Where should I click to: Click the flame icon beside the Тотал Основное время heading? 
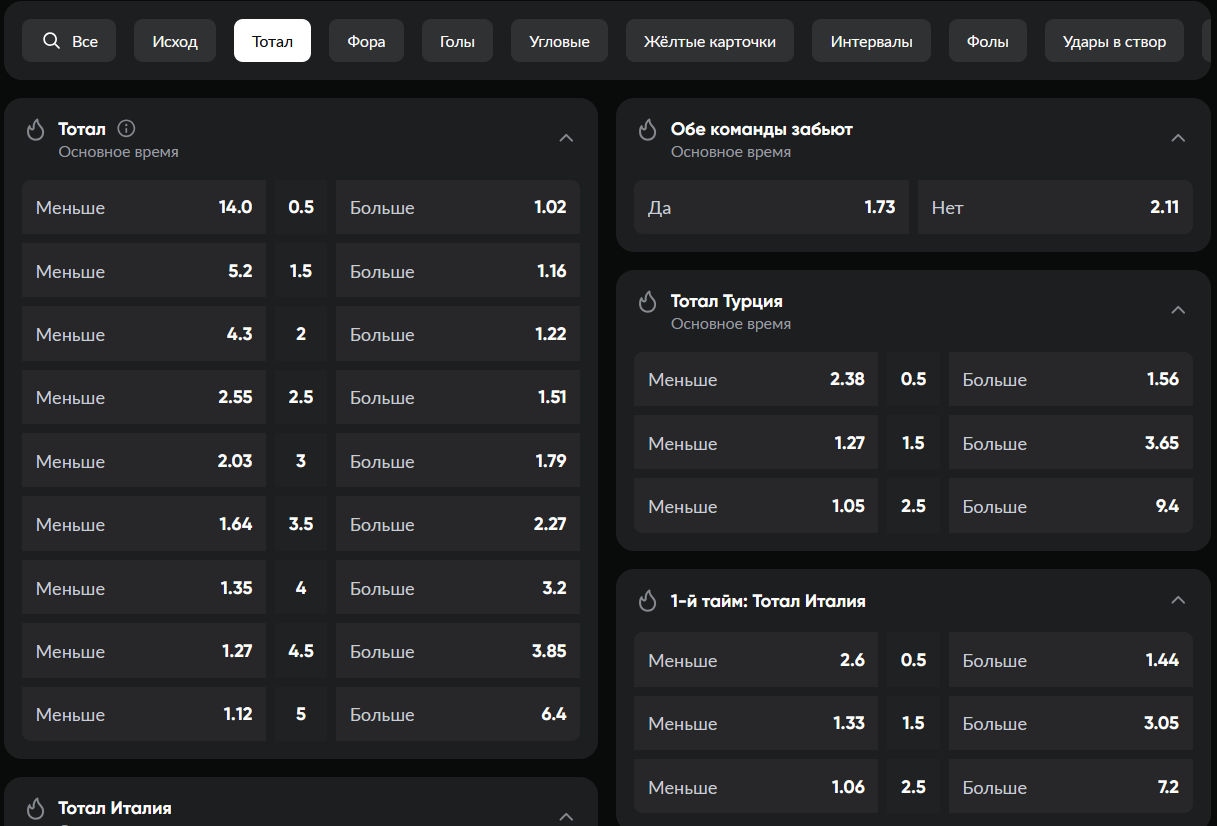click(x=36, y=130)
